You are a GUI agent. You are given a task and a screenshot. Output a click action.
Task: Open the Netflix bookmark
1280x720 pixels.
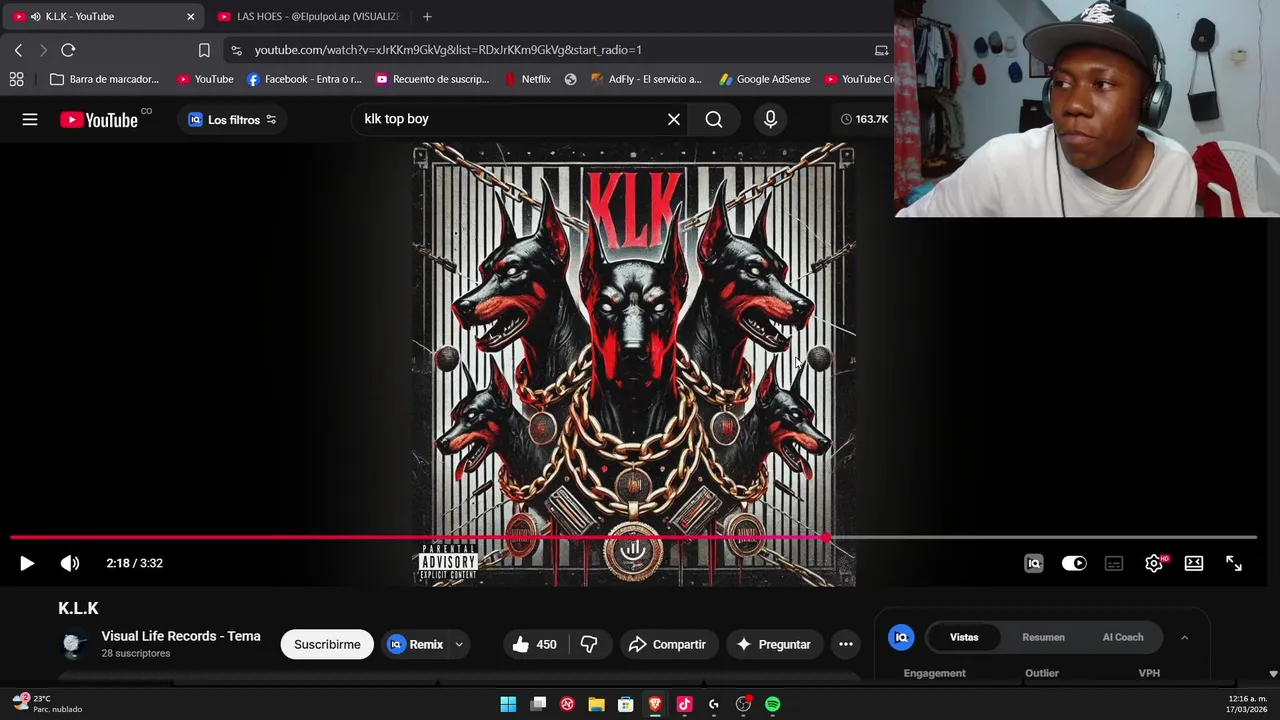tap(527, 79)
